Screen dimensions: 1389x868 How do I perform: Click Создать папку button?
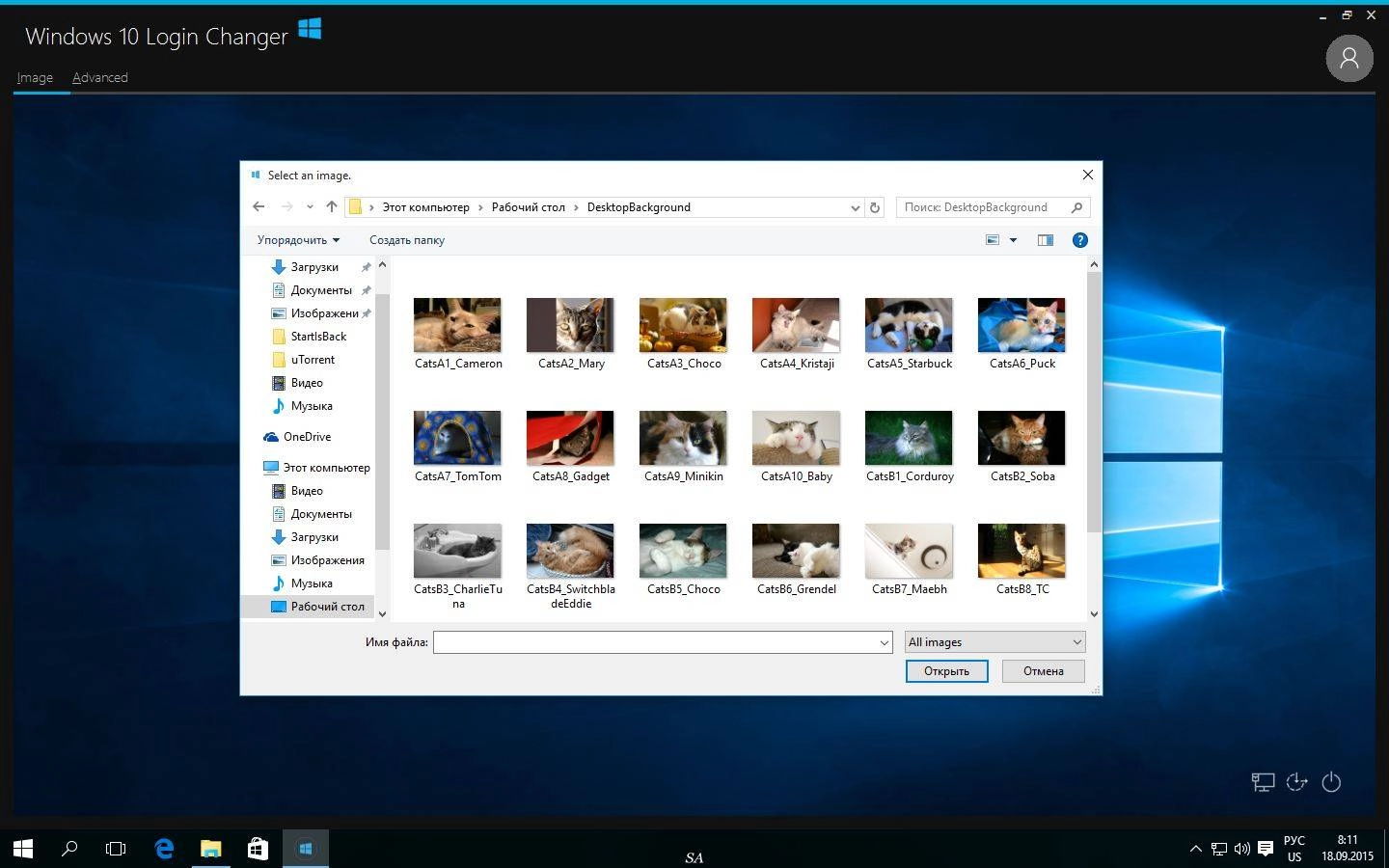(407, 240)
